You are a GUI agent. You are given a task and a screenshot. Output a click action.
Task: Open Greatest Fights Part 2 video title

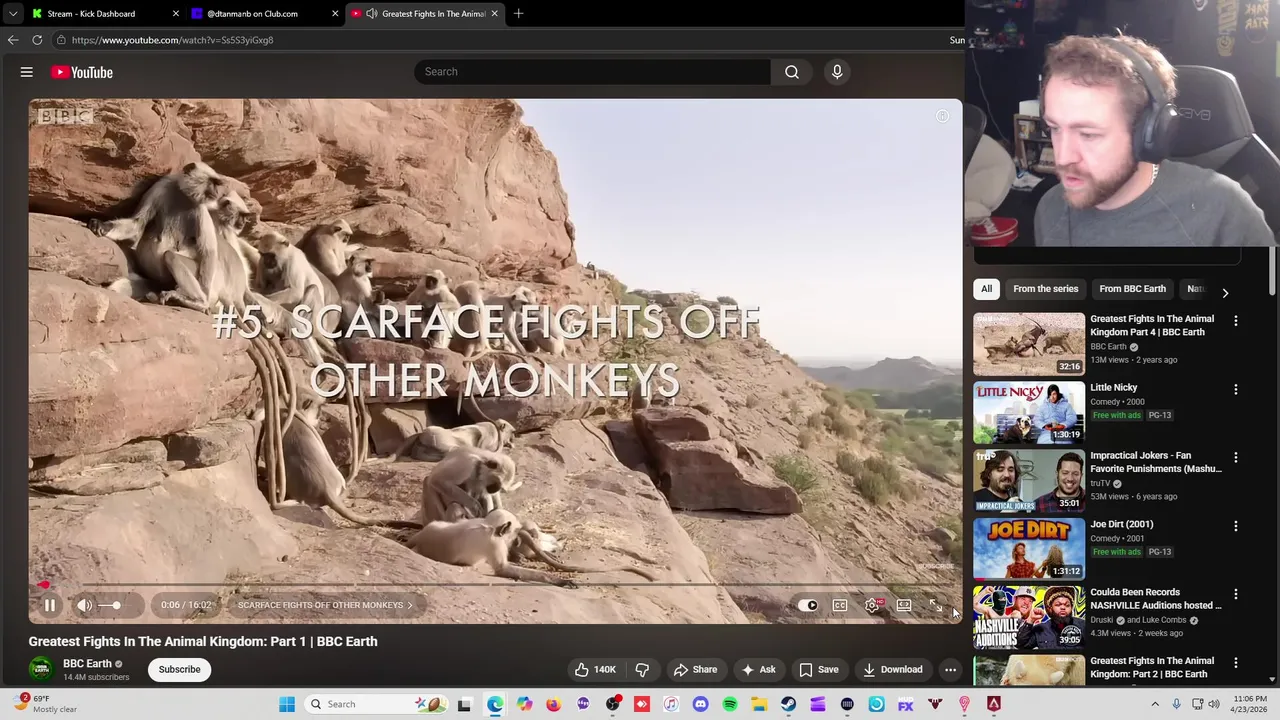pos(1152,667)
